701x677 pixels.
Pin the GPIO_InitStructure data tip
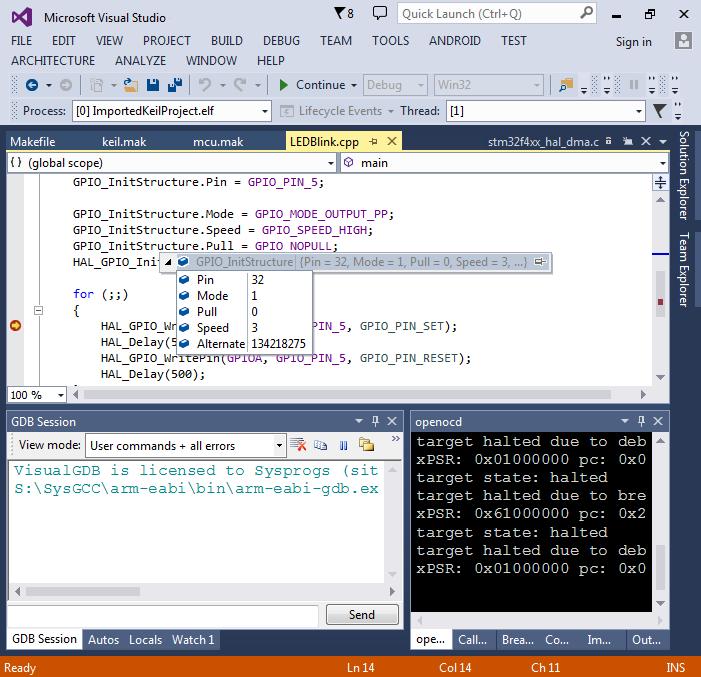pos(540,262)
